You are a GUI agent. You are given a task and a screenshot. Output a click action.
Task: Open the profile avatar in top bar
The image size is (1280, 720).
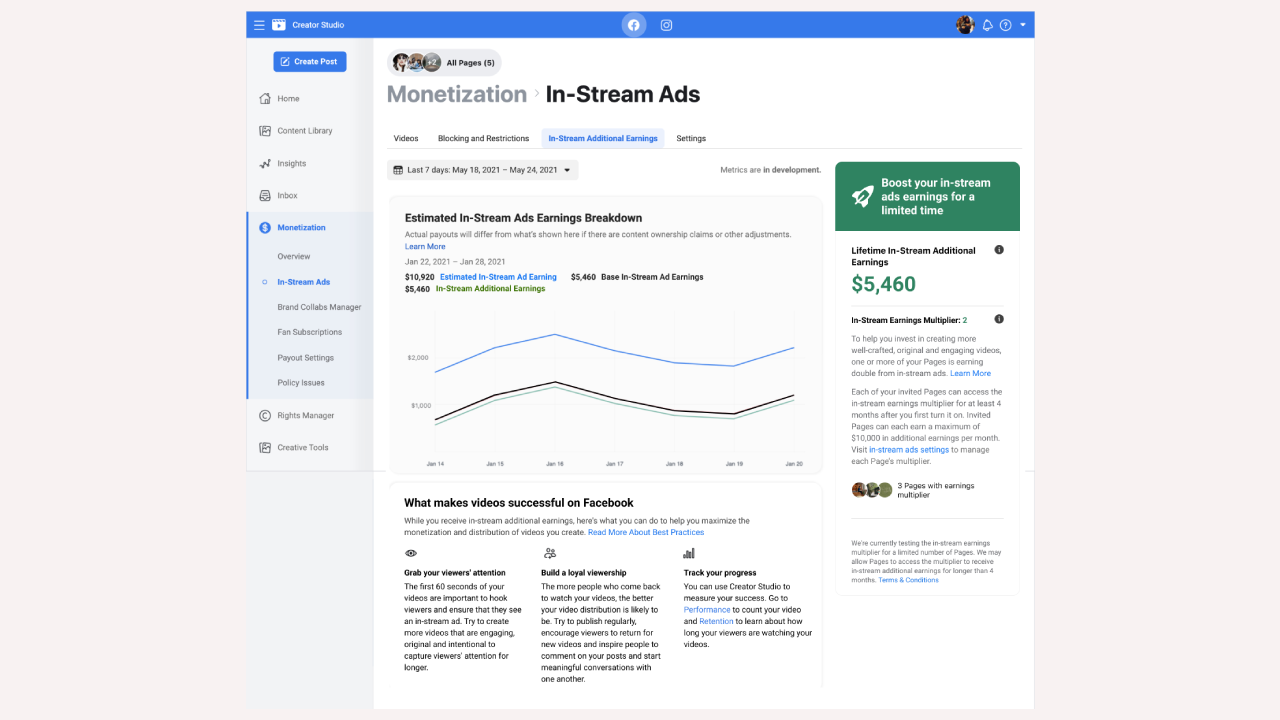965,25
